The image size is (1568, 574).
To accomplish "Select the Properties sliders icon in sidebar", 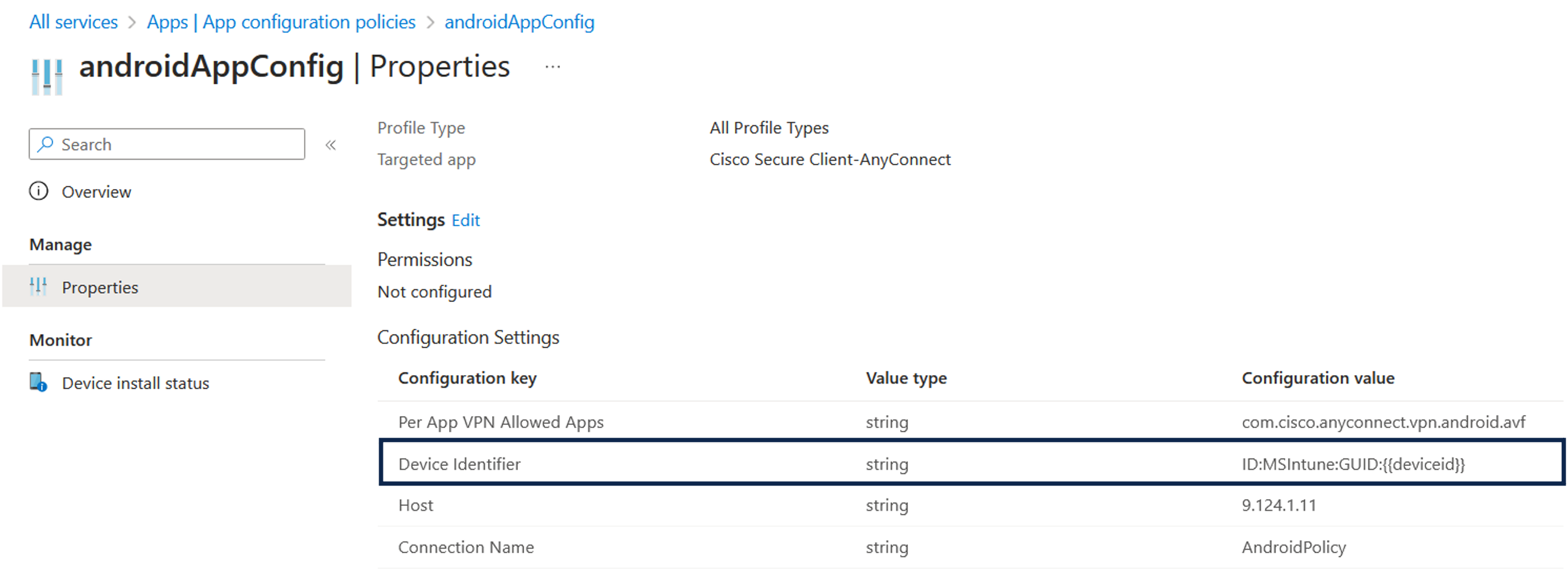I will [x=38, y=286].
